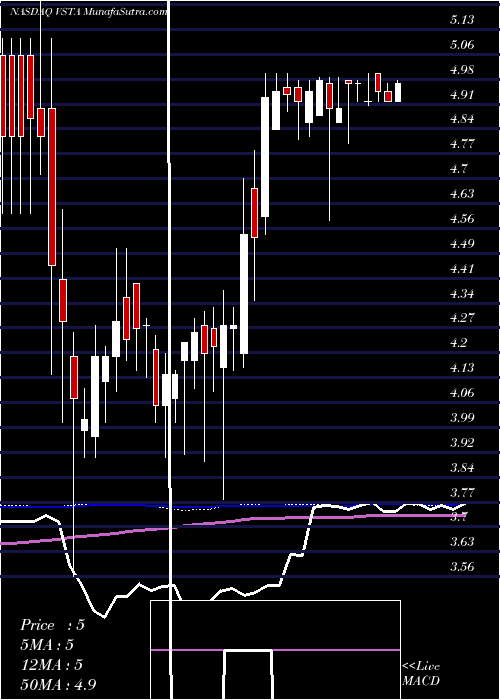Pick the 4.2 price level label

pos(458,343)
